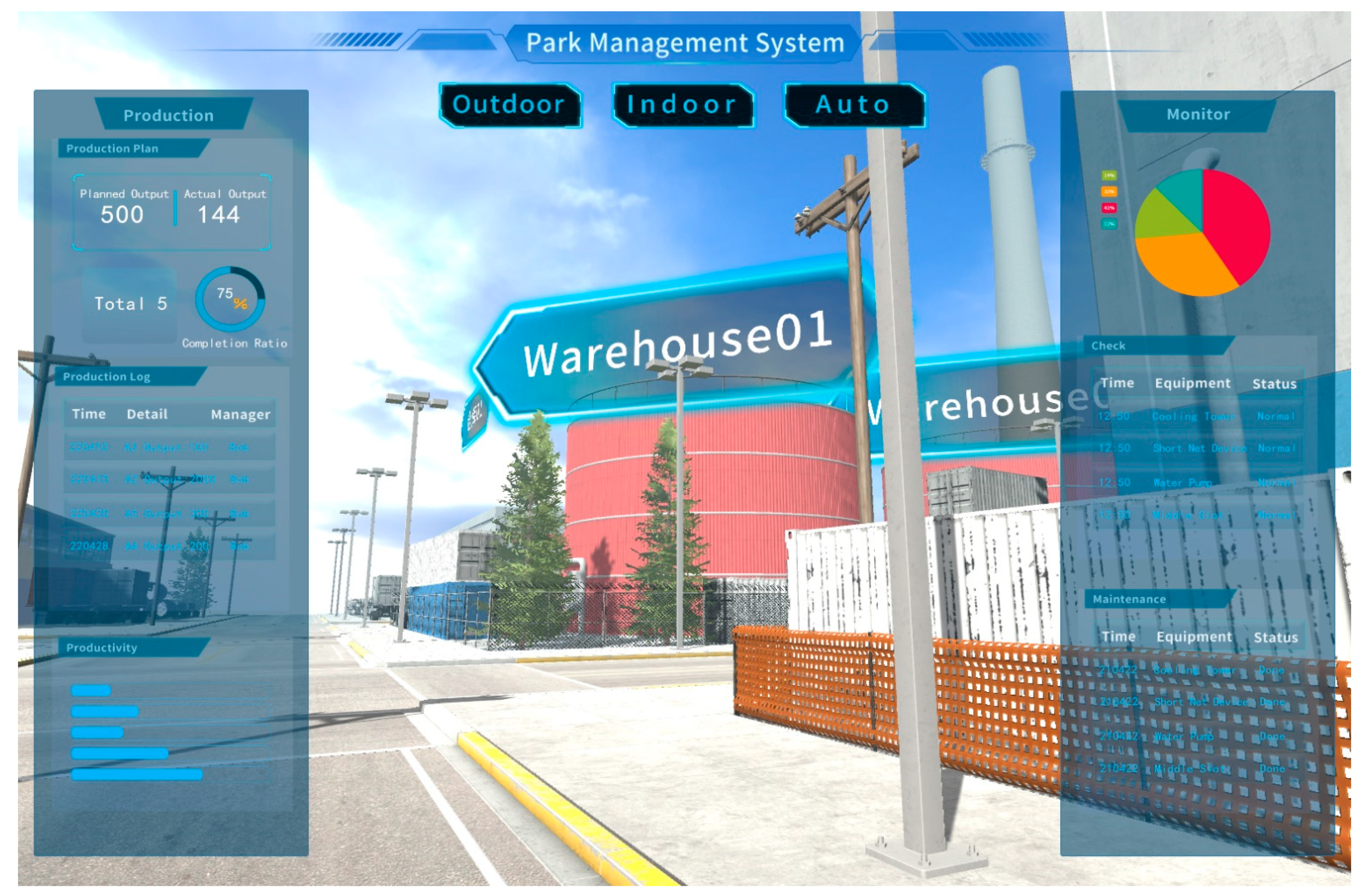Click the longest Productivity bar
The height and width of the screenshot is (896, 1363).
pos(136,775)
